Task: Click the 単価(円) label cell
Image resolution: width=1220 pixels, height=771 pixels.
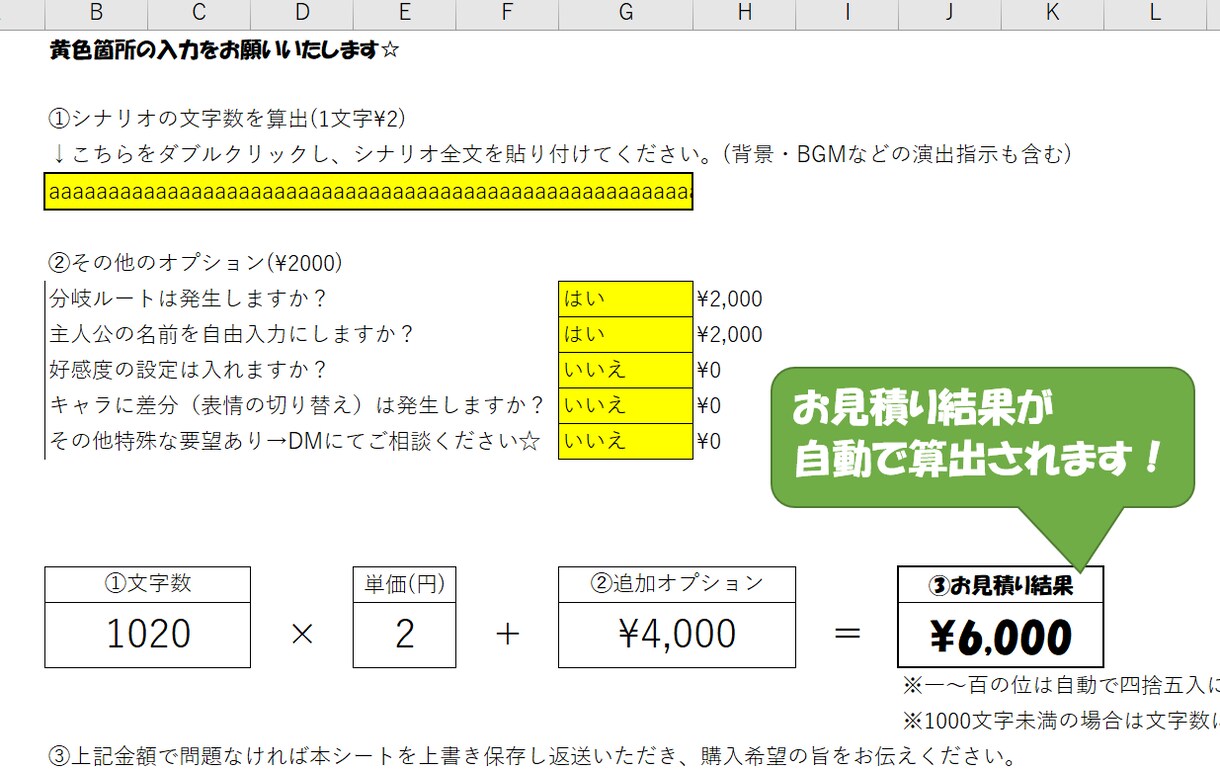Action: coord(404,585)
